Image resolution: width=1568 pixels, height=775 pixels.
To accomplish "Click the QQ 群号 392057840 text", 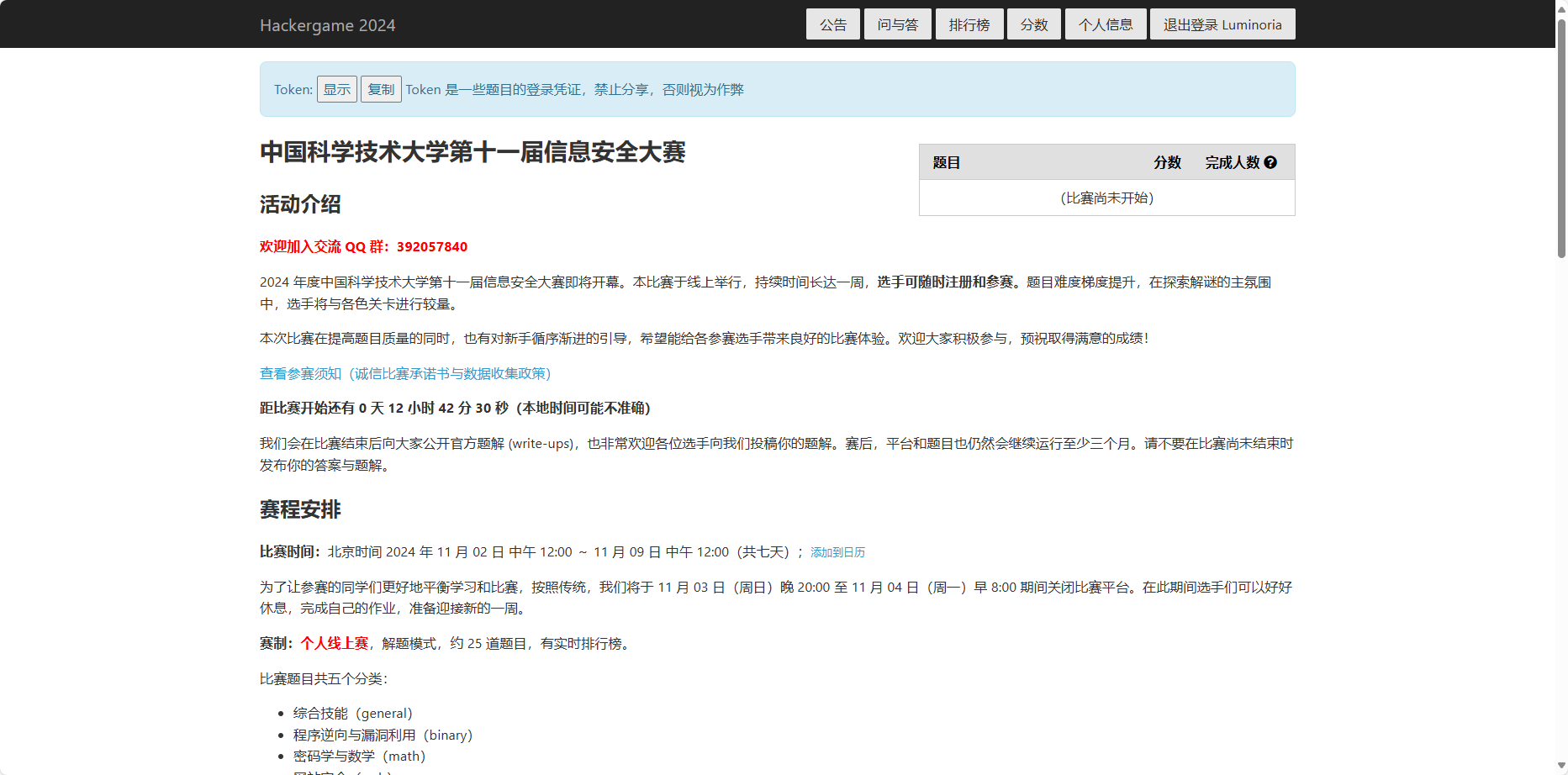I will pos(431,246).
